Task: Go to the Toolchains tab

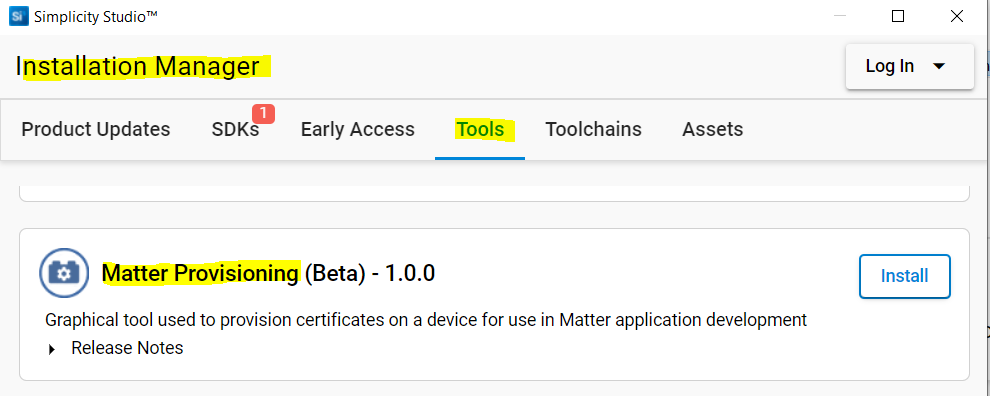Action: (593, 129)
